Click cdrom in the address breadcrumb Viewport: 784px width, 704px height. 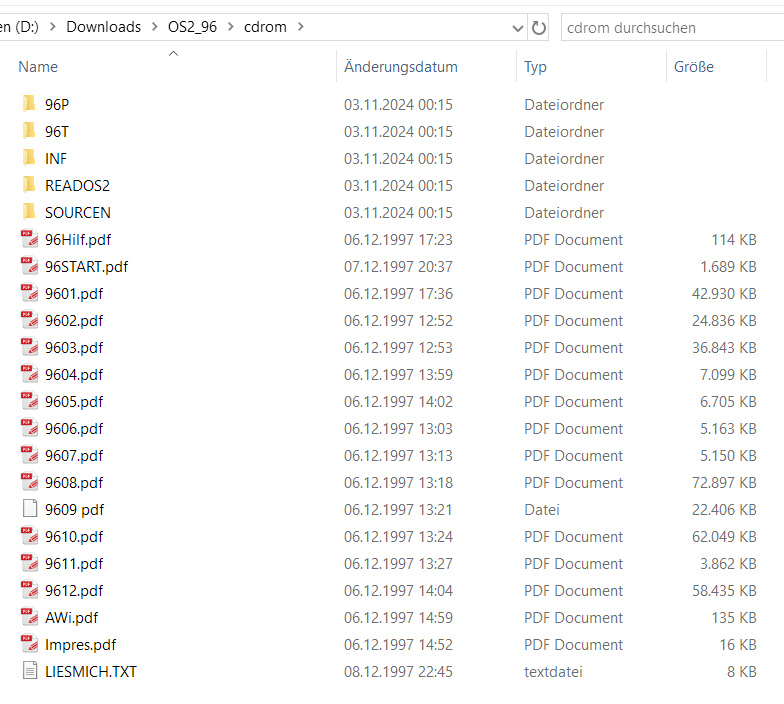pos(265,27)
